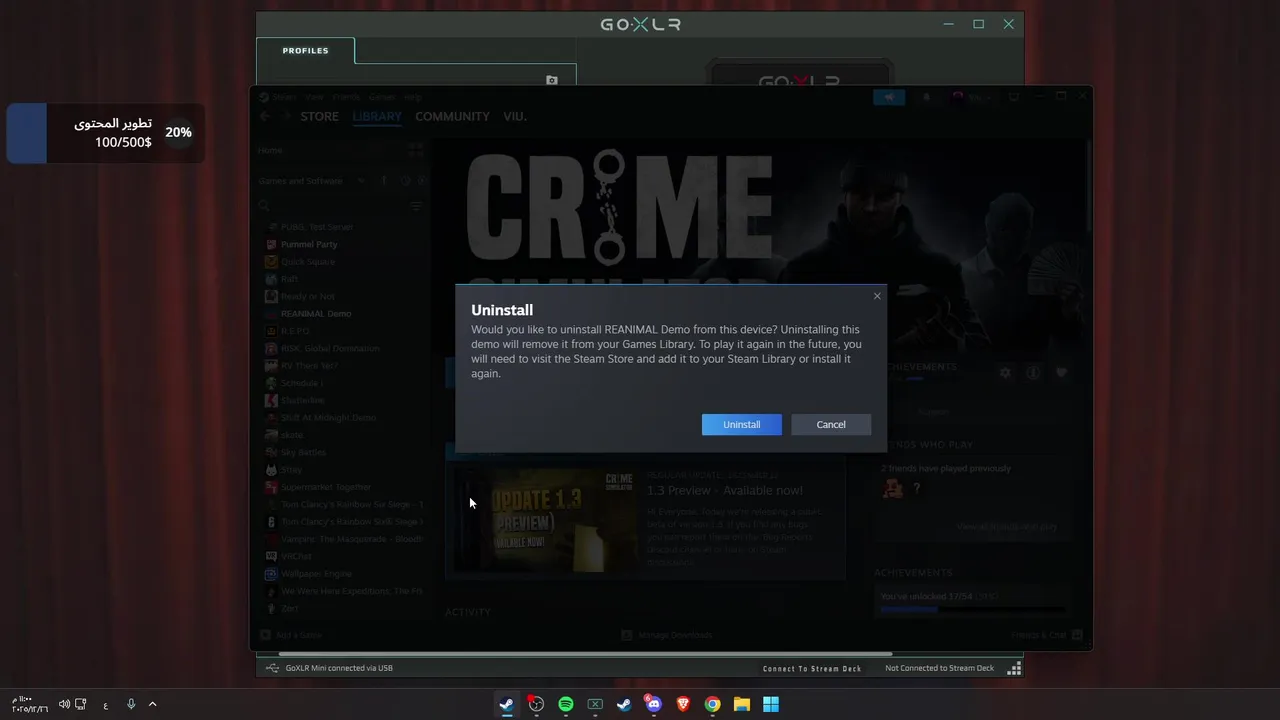Go back with Steam's back arrow

265,116
